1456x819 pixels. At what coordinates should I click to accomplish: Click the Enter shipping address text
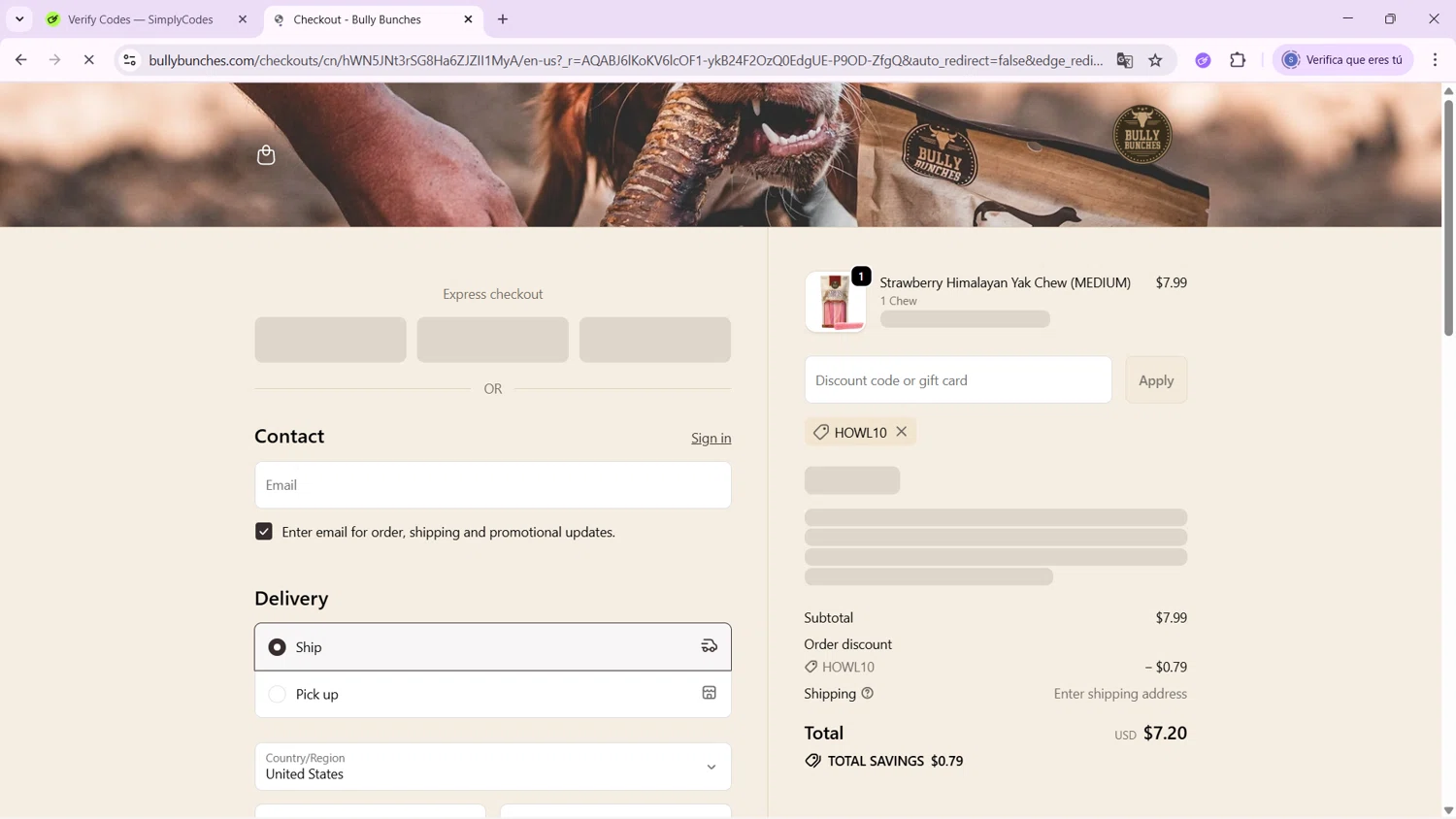coord(1120,694)
